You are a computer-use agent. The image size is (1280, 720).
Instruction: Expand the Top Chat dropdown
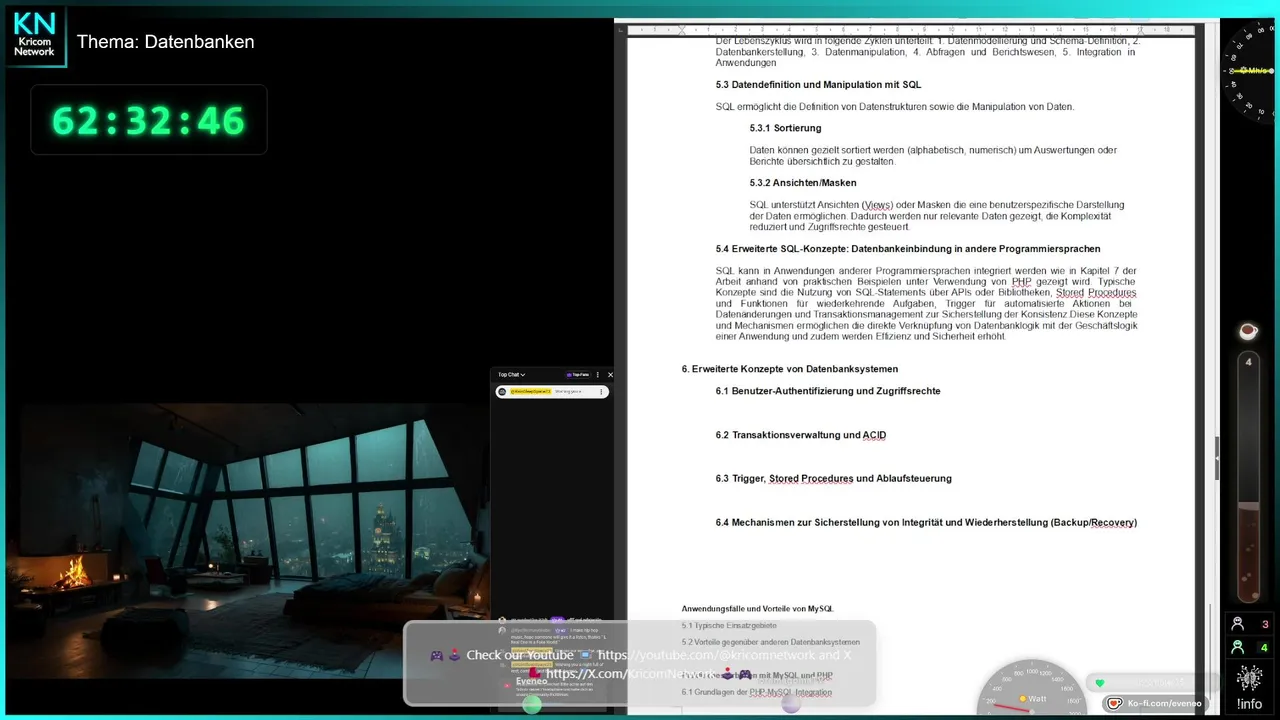pyautogui.click(x=511, y=375)
